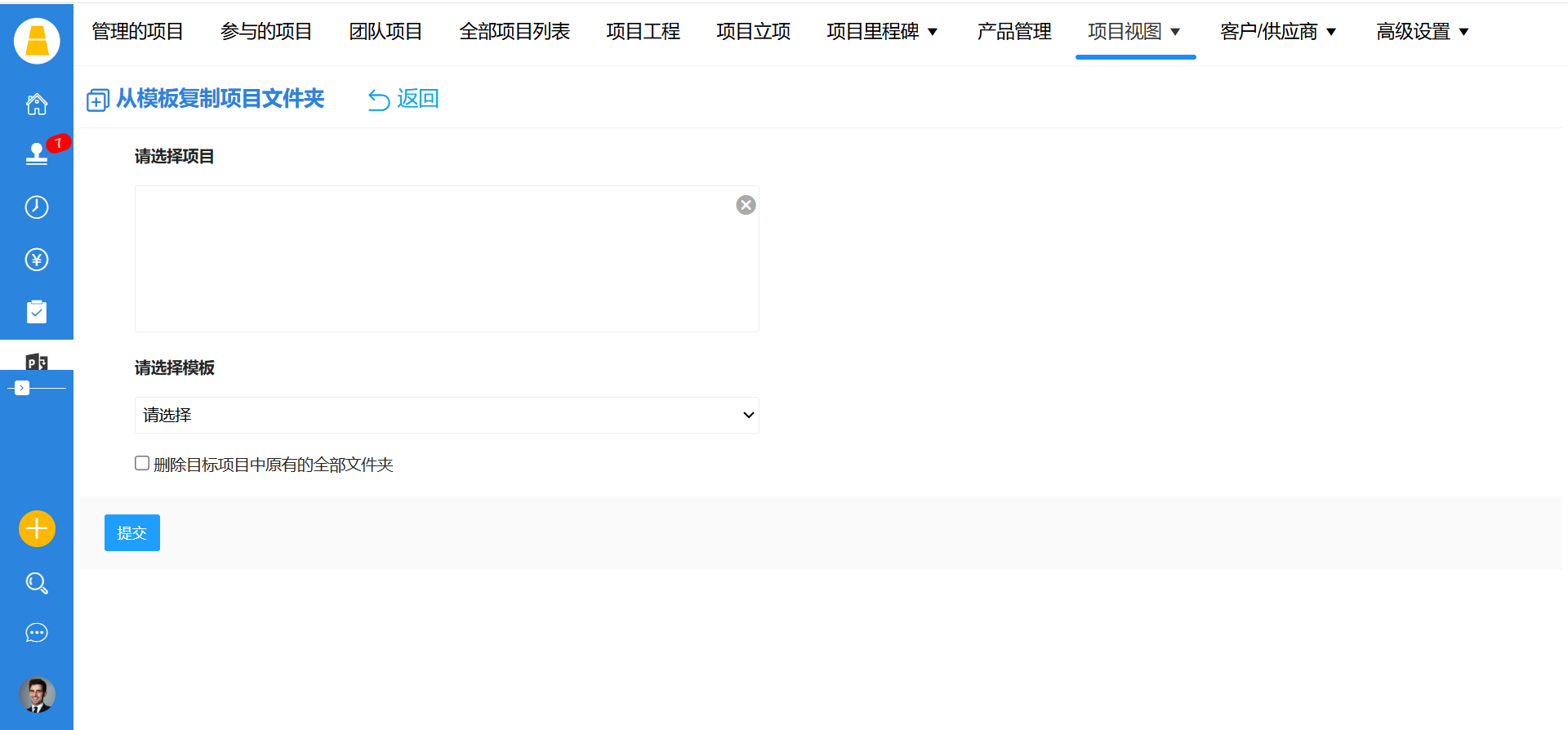Expand the 客户/供应商 menu
This screenshot has height=730, width=1568.
pos(1278,32)
